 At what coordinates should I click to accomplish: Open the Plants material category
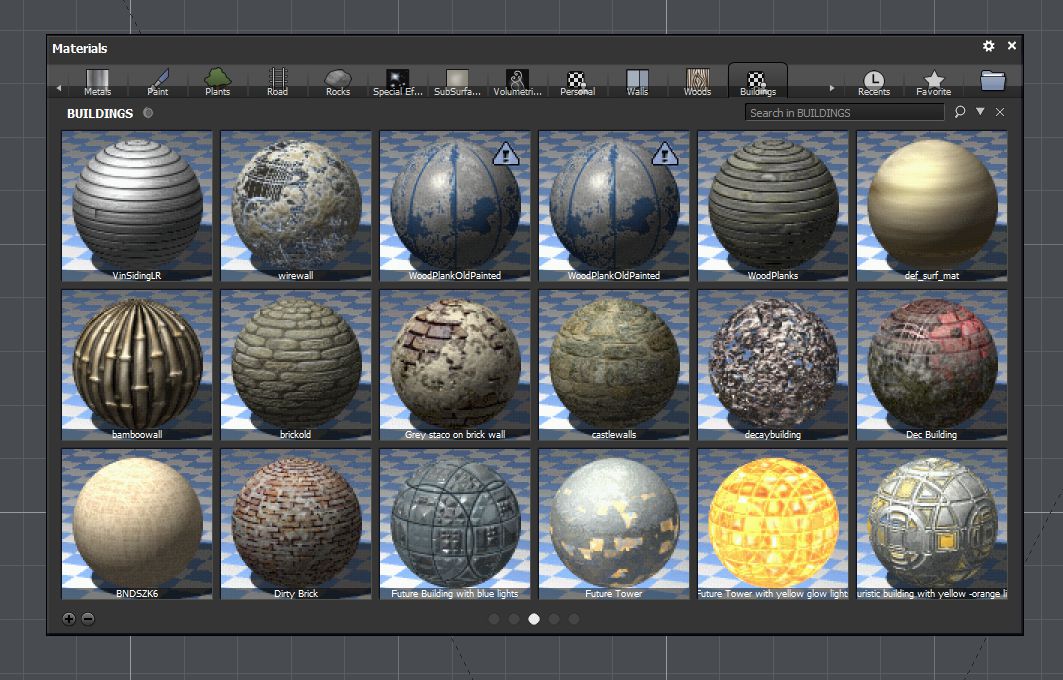[218, 82]
